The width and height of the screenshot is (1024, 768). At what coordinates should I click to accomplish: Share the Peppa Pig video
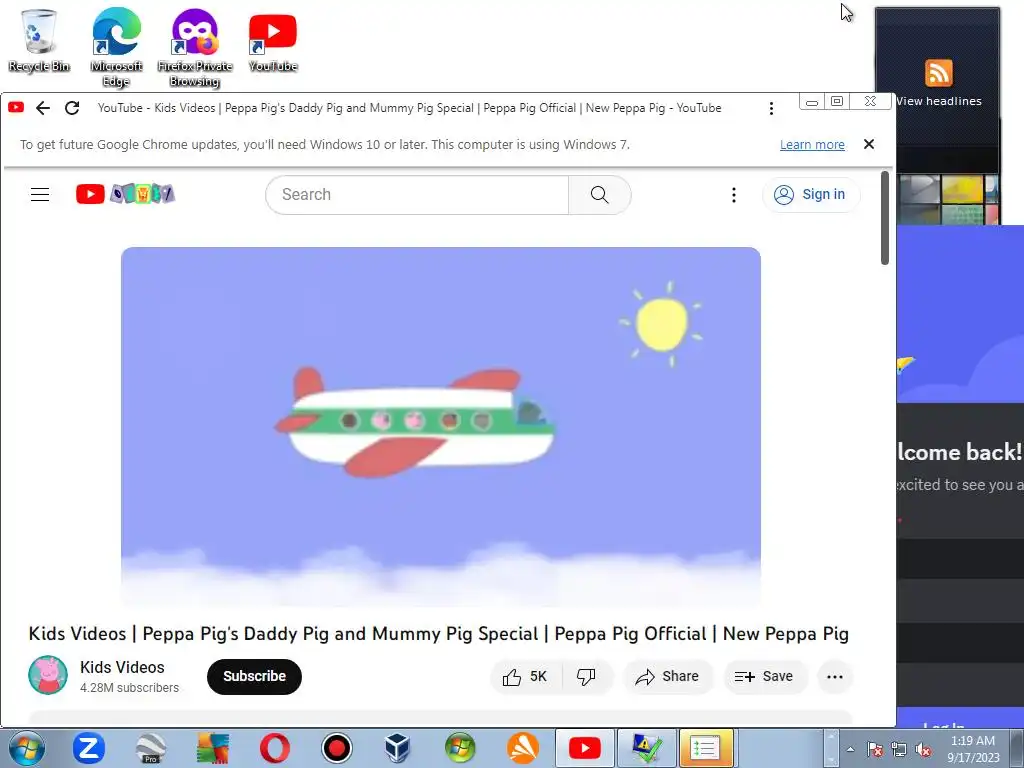(x=667, y=677)
